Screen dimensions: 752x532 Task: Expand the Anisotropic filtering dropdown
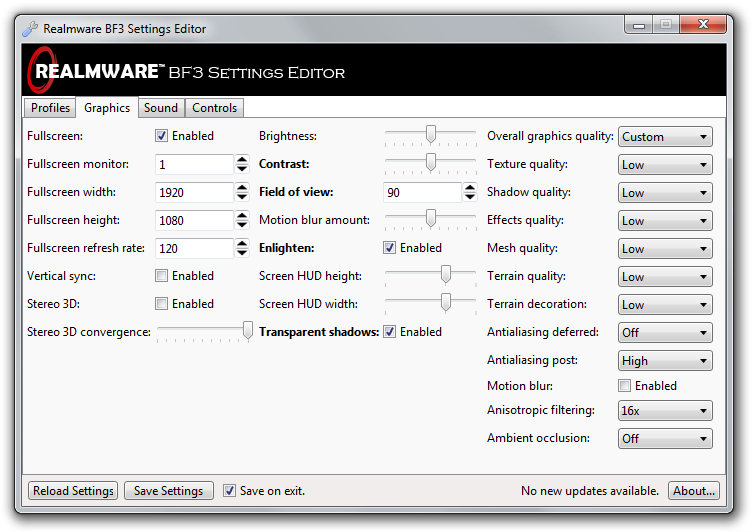665,411
